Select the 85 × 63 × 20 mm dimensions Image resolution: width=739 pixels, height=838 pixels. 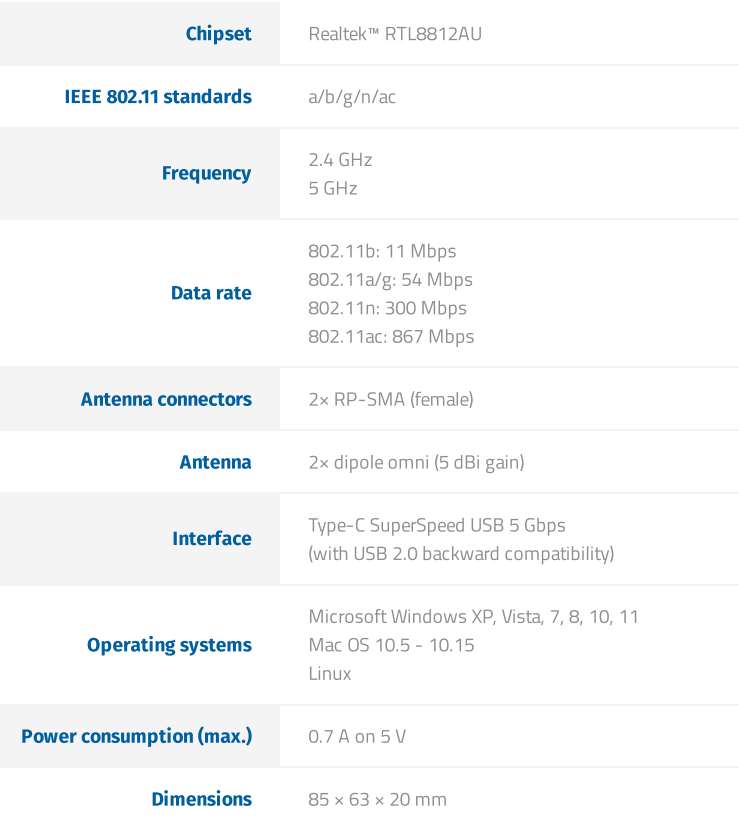(x=377, y=800)
